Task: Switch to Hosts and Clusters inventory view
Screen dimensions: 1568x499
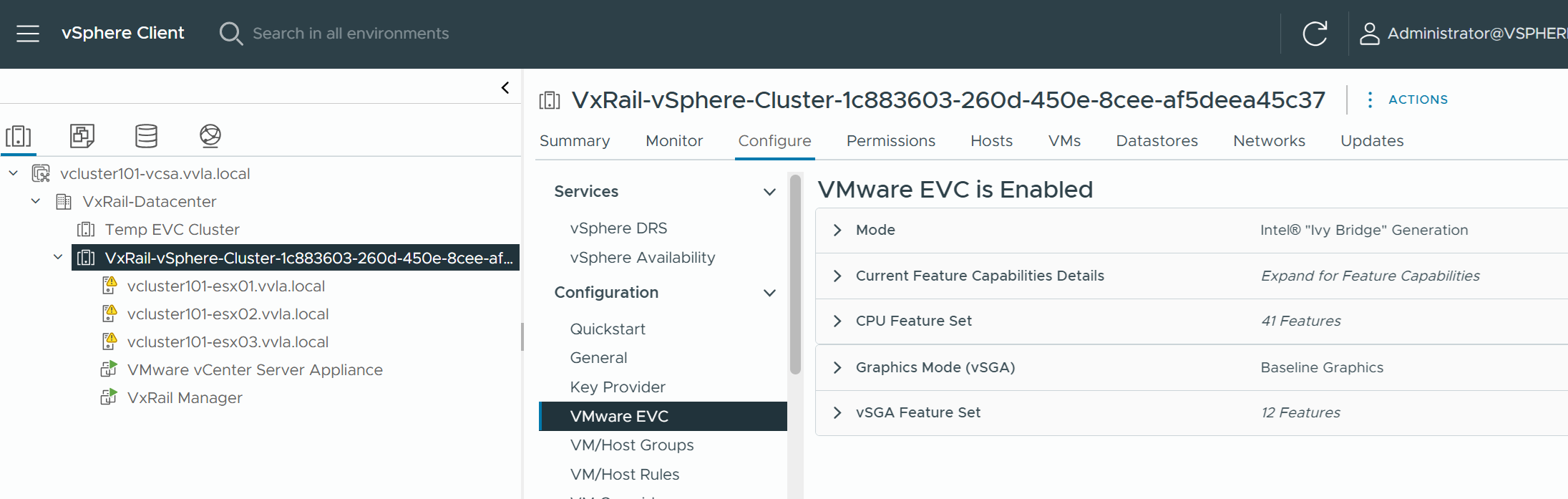Action: (19, 135)
